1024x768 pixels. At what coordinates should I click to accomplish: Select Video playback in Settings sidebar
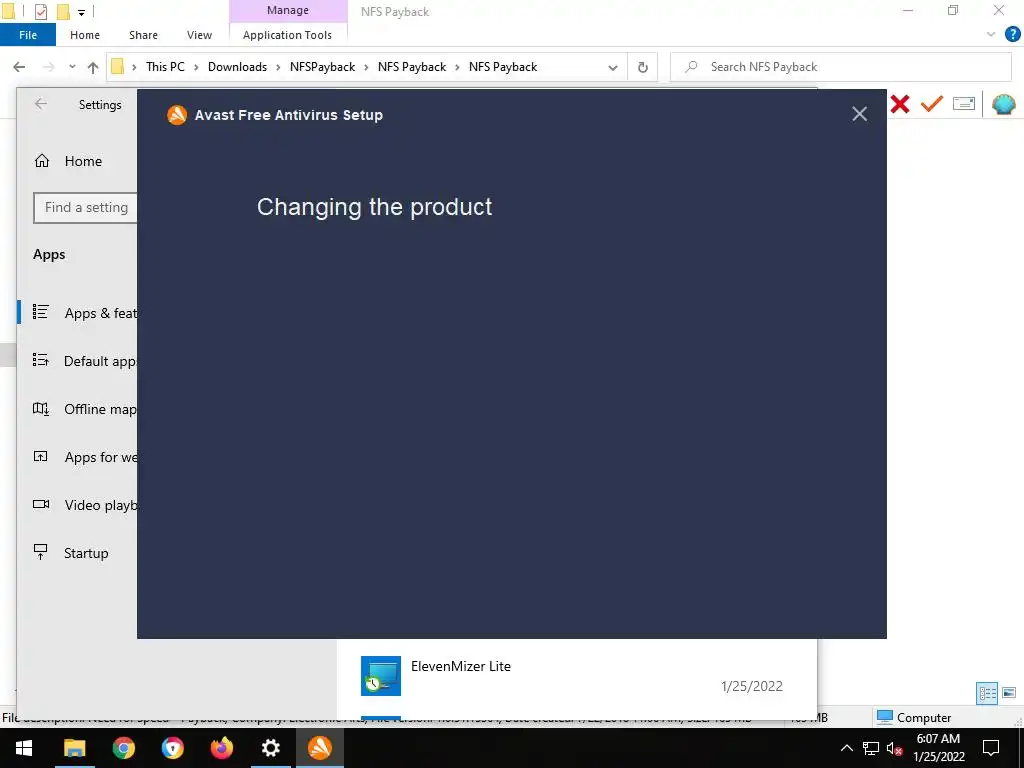pos(78,505)
